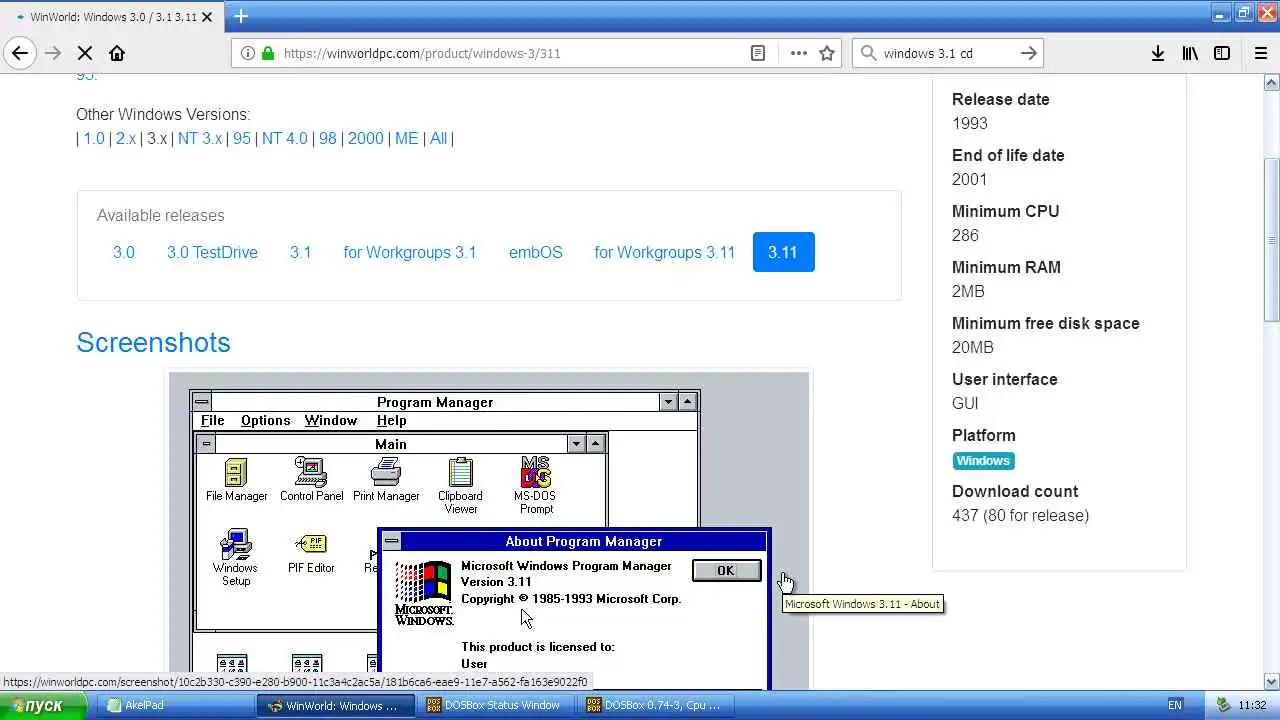Select the 3.1 release tab
The height and width of the screenshot is (720, 1280).
pos(301,252)
